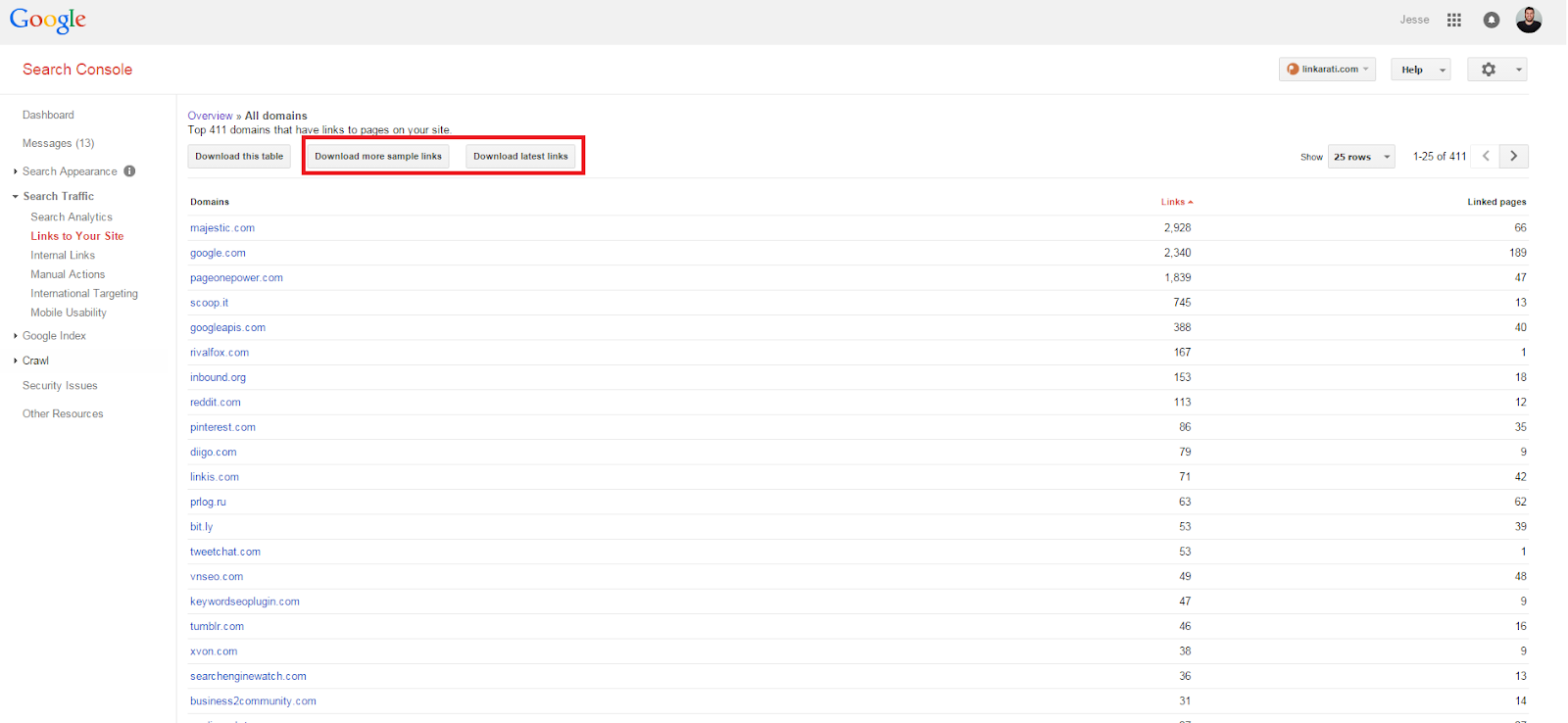Open the settings gear icon
1568x723 pixels.
[x=1489, y=70]
